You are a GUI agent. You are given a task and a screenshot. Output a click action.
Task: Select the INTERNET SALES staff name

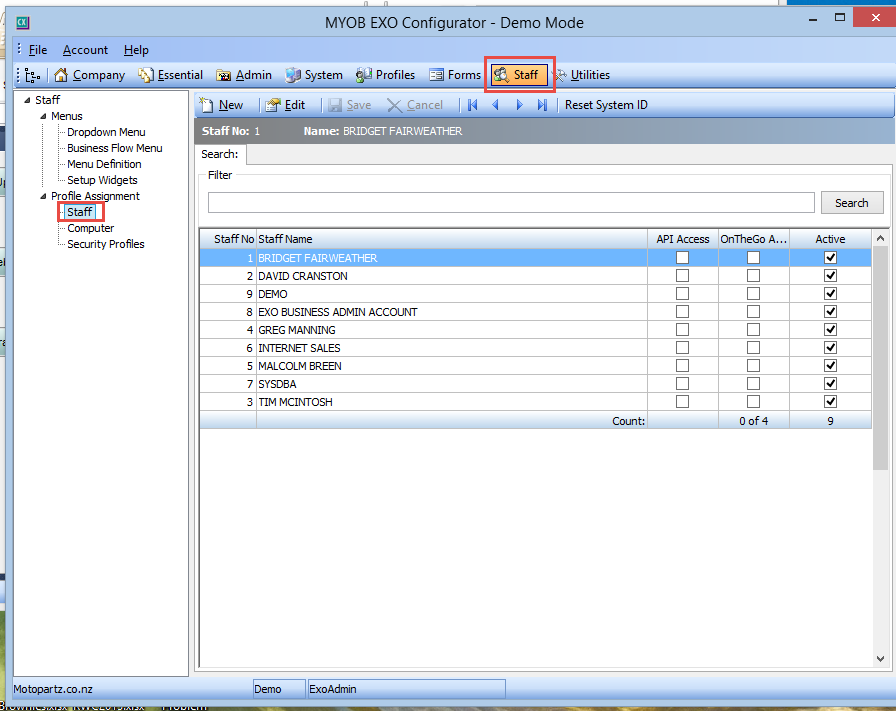click(299, 348)
